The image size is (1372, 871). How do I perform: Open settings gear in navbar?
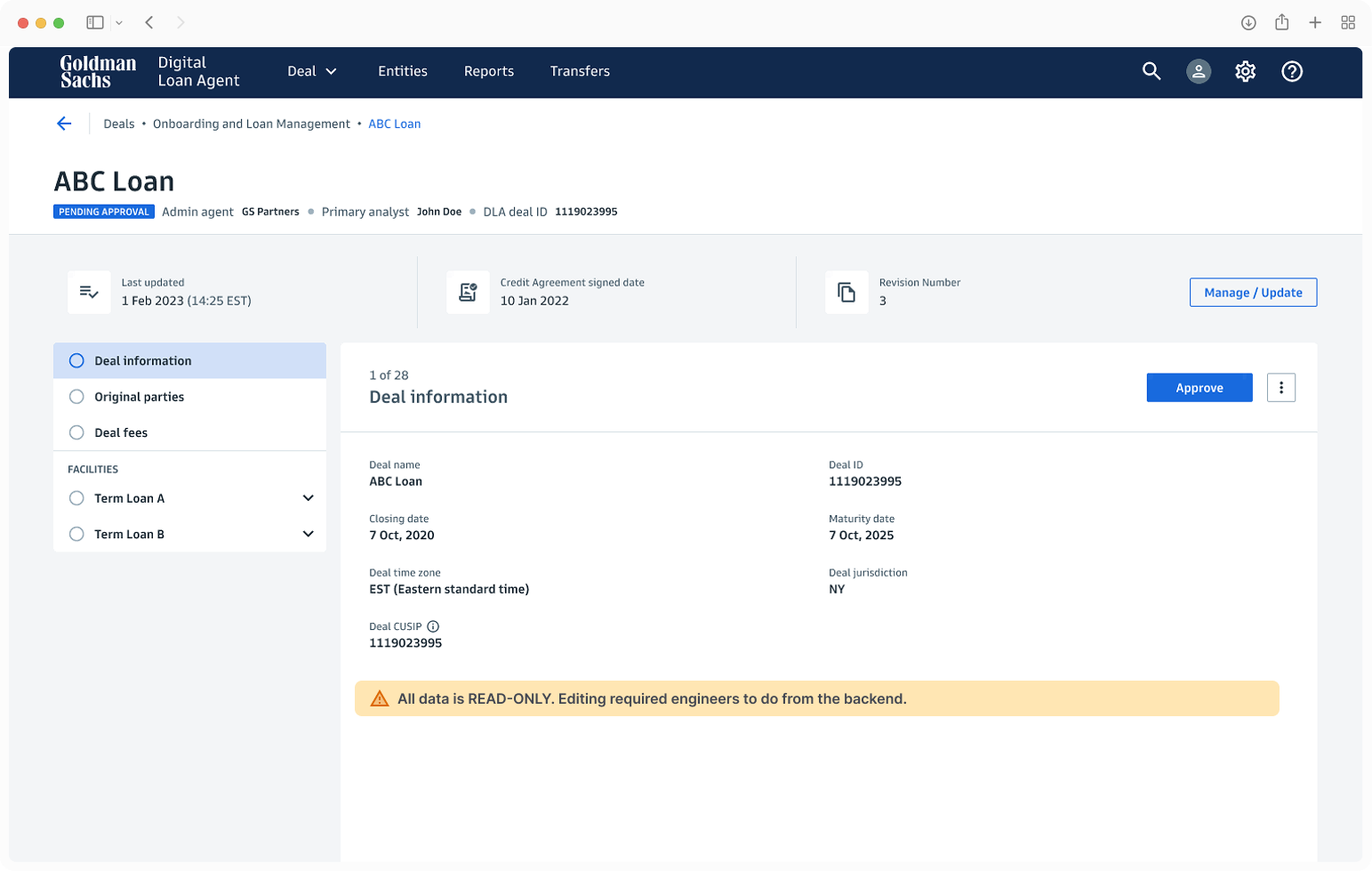point(1245,71)
